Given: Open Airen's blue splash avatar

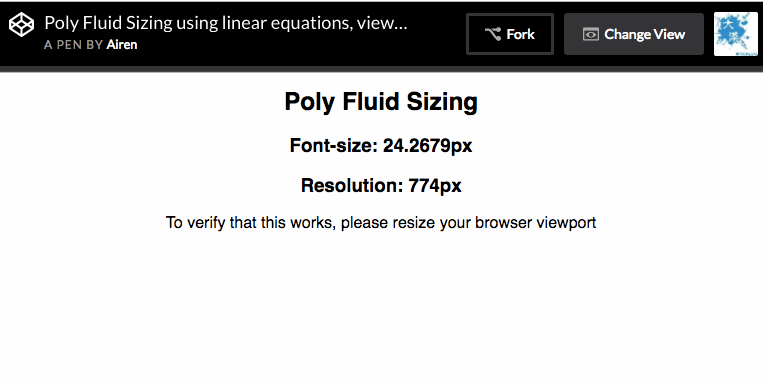Looking at the screenshot, I should [736, 34].
